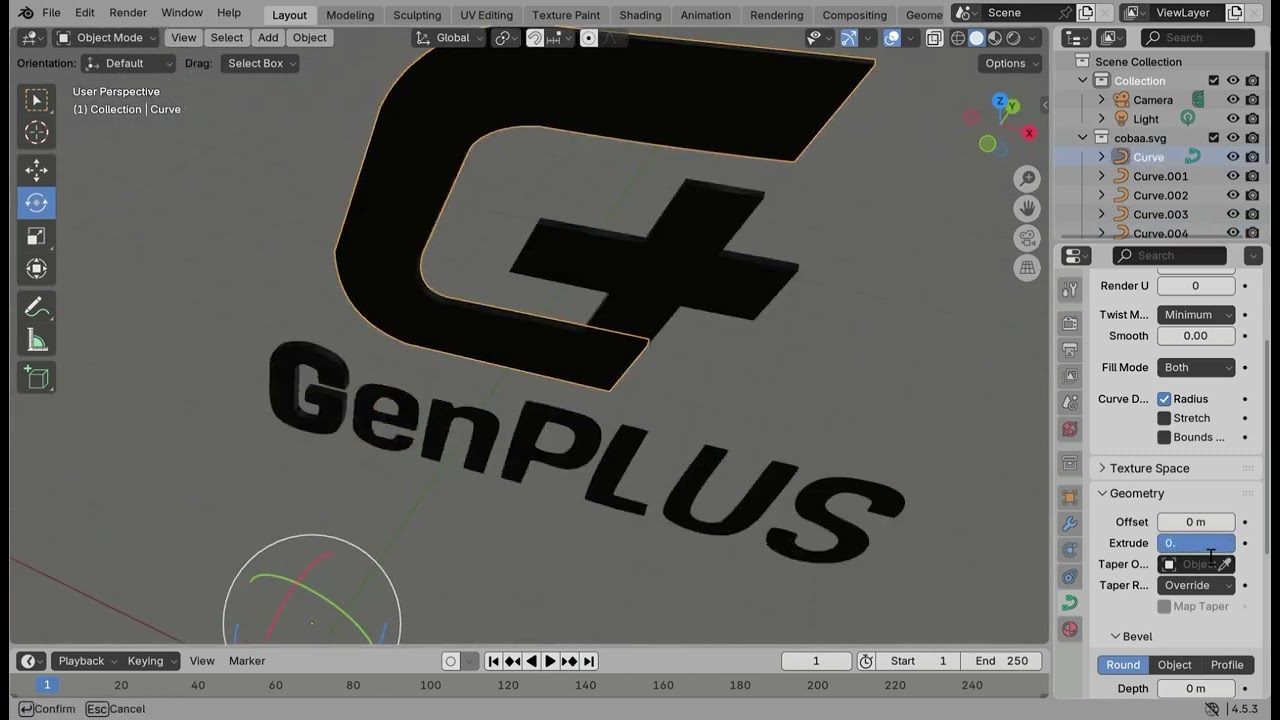Open the Object Mode dropdown
Viewport: 1280px width, 720px height.
click(106, 38)
